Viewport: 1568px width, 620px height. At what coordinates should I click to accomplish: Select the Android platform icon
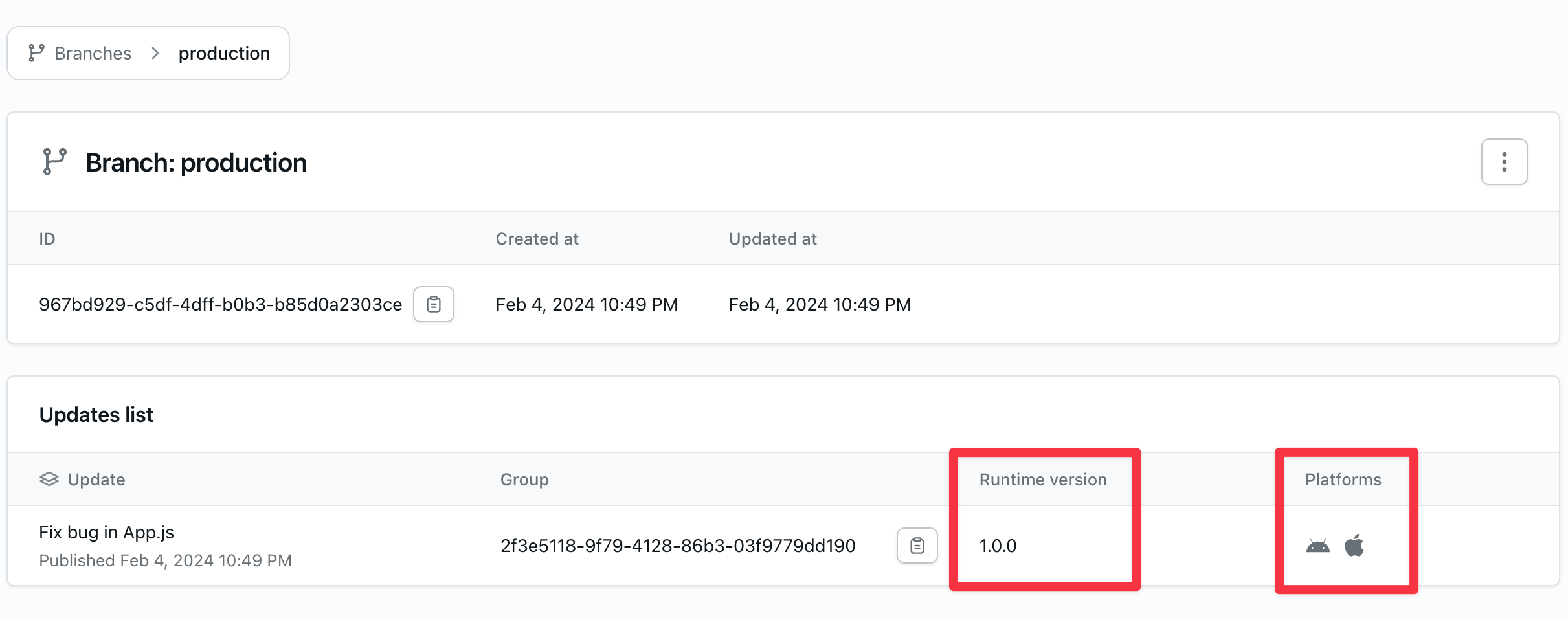pyautogui.click(x=1317, y=546)
